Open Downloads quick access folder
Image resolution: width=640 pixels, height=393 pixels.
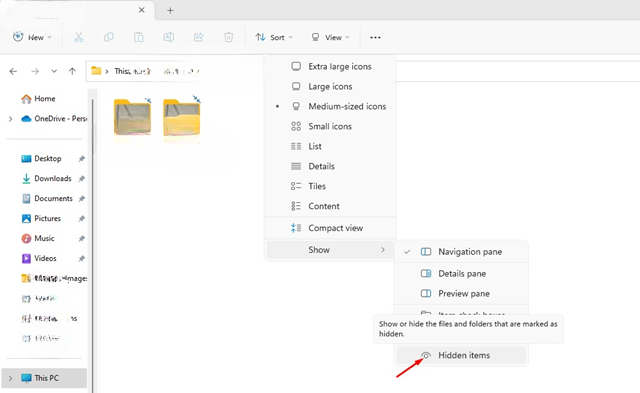click(x=47, y=178)
